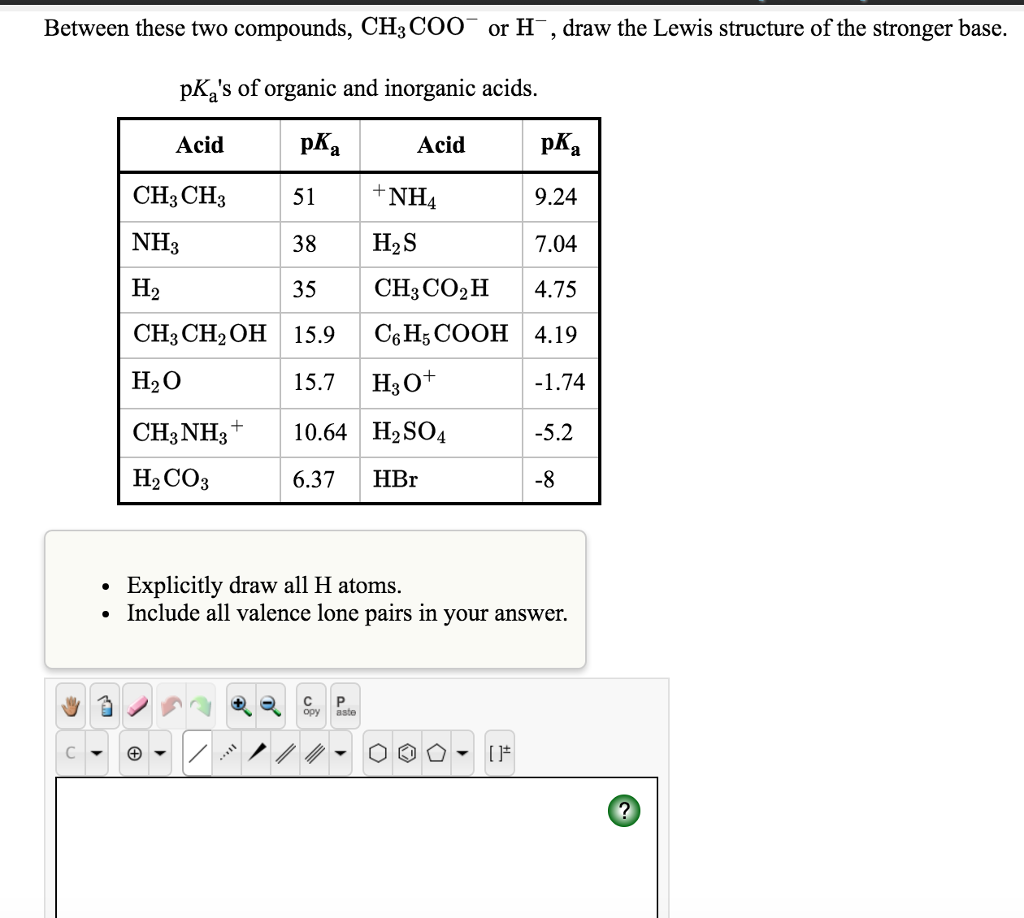This screenshot has width=1024, height=918.
Task: Select the clean structure spray tool
Action: click(x=103, y=705)
